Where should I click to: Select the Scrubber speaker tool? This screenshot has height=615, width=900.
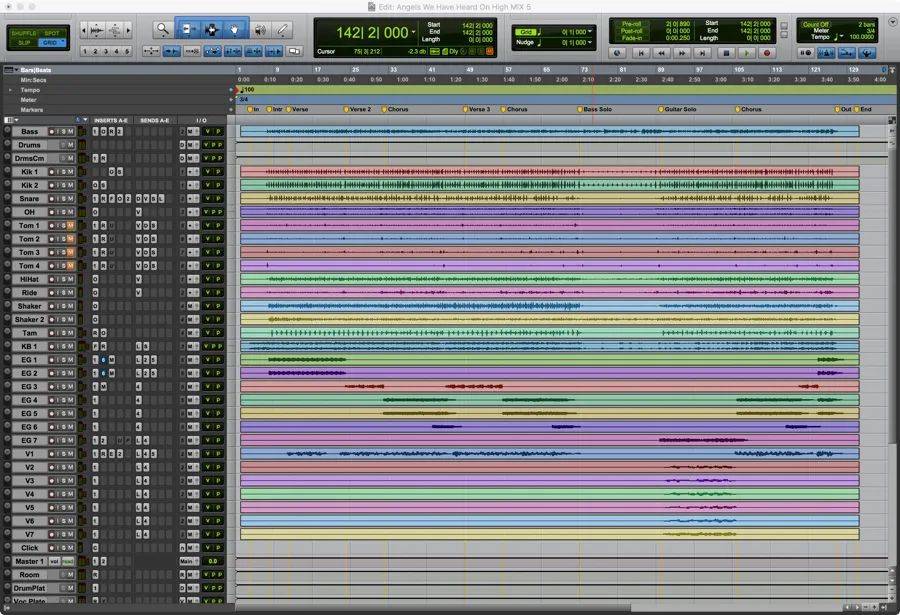[260, 30]
